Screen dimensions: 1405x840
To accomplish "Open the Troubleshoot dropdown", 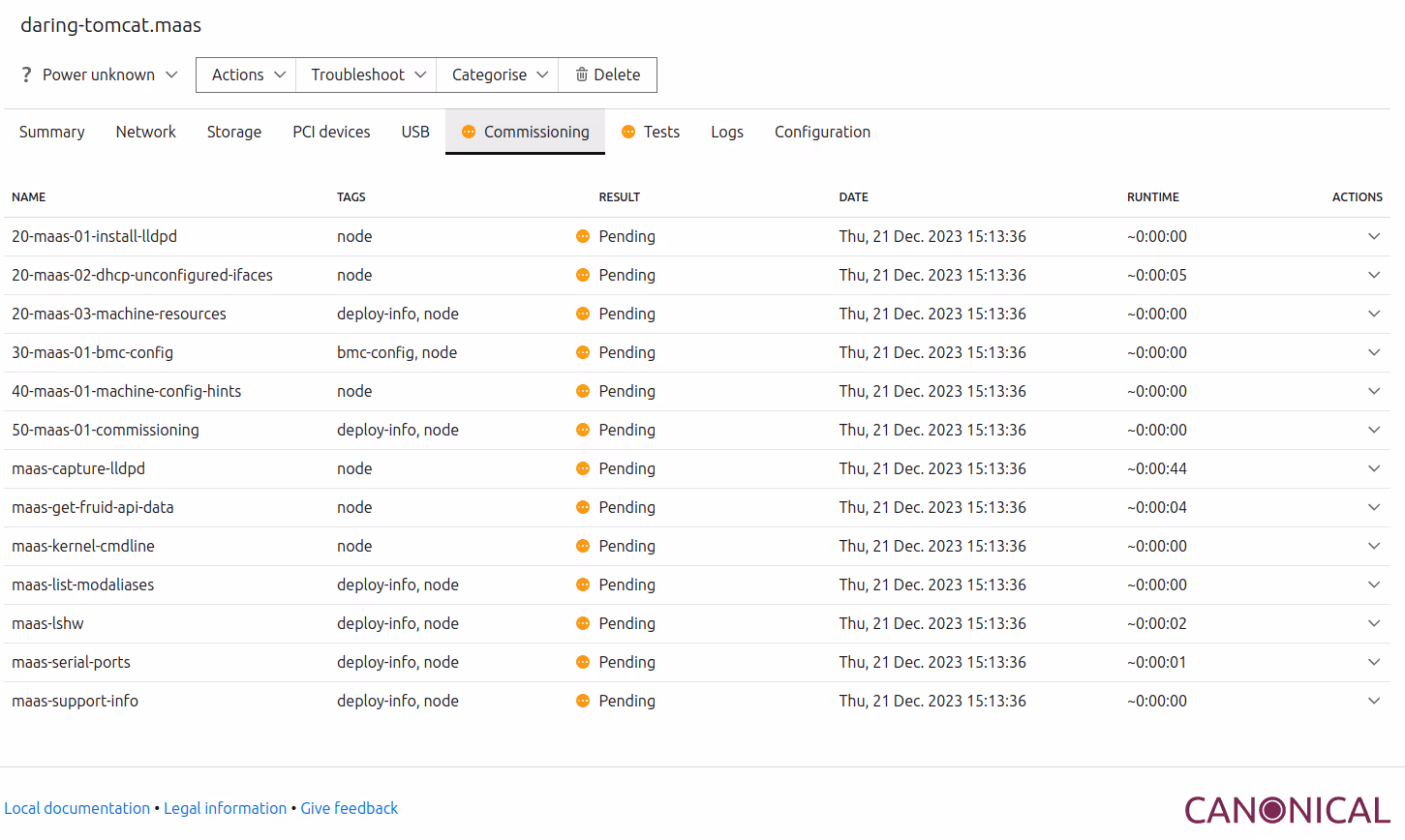I will point(368,75).
